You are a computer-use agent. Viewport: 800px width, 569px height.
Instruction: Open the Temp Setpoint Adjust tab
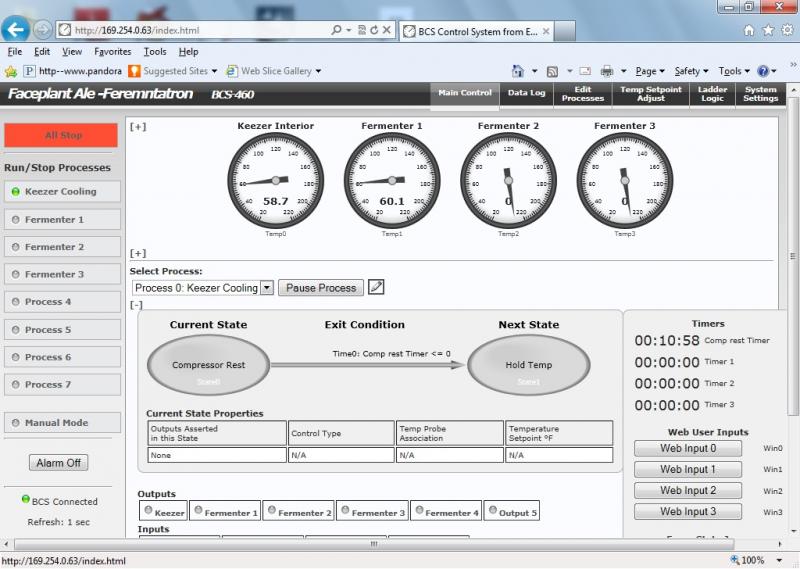[651, 93]
